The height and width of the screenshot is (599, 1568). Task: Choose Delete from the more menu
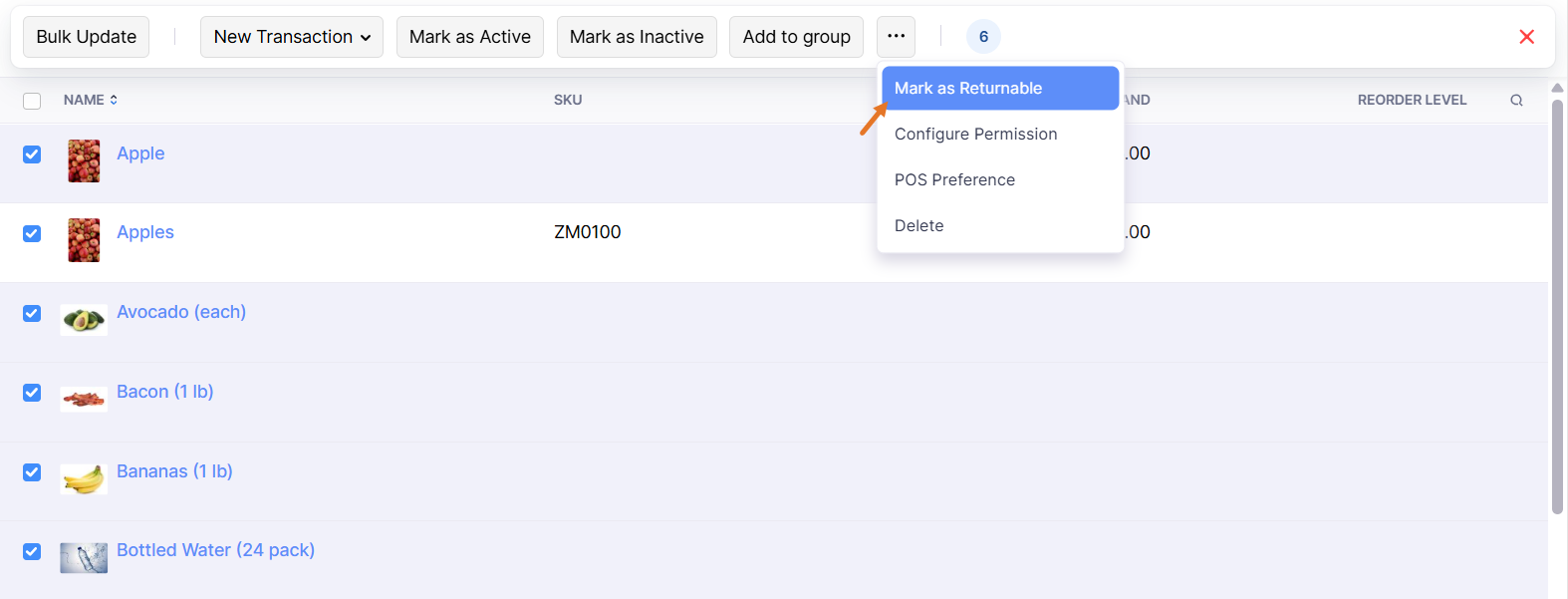pos(918,225)
